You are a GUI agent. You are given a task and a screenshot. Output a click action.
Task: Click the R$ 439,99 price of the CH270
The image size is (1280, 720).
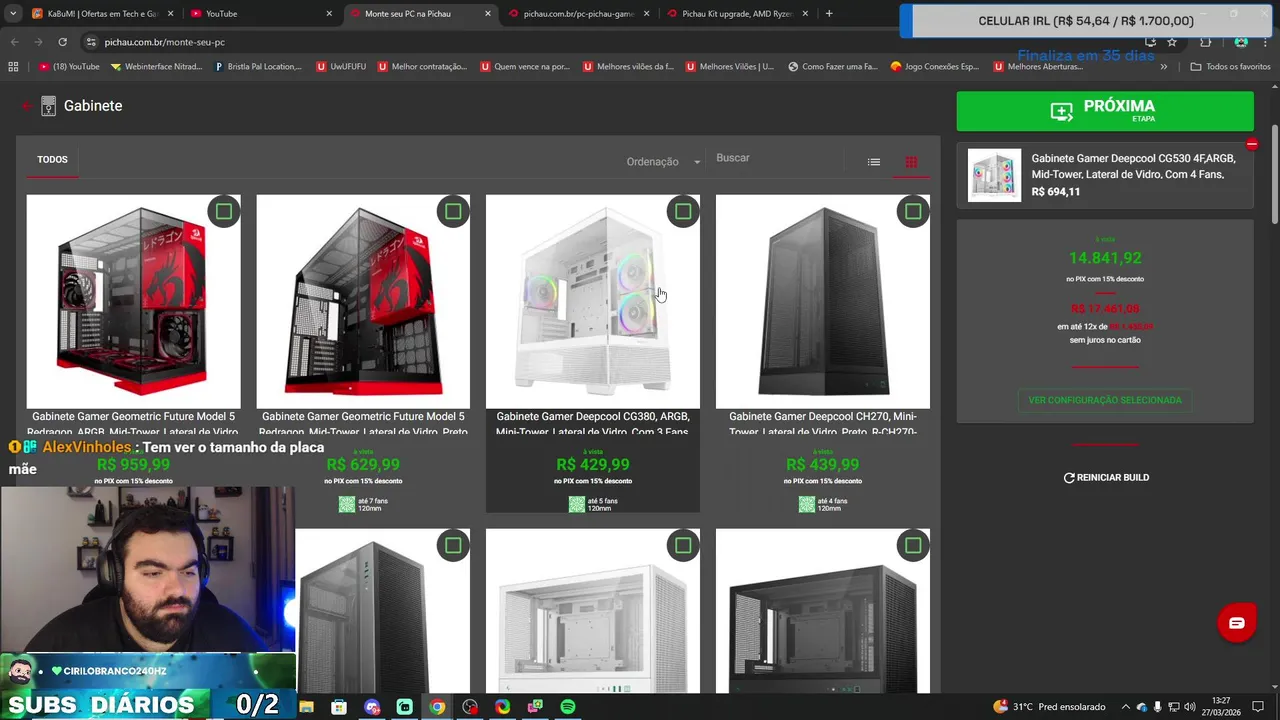coord(822,465)
